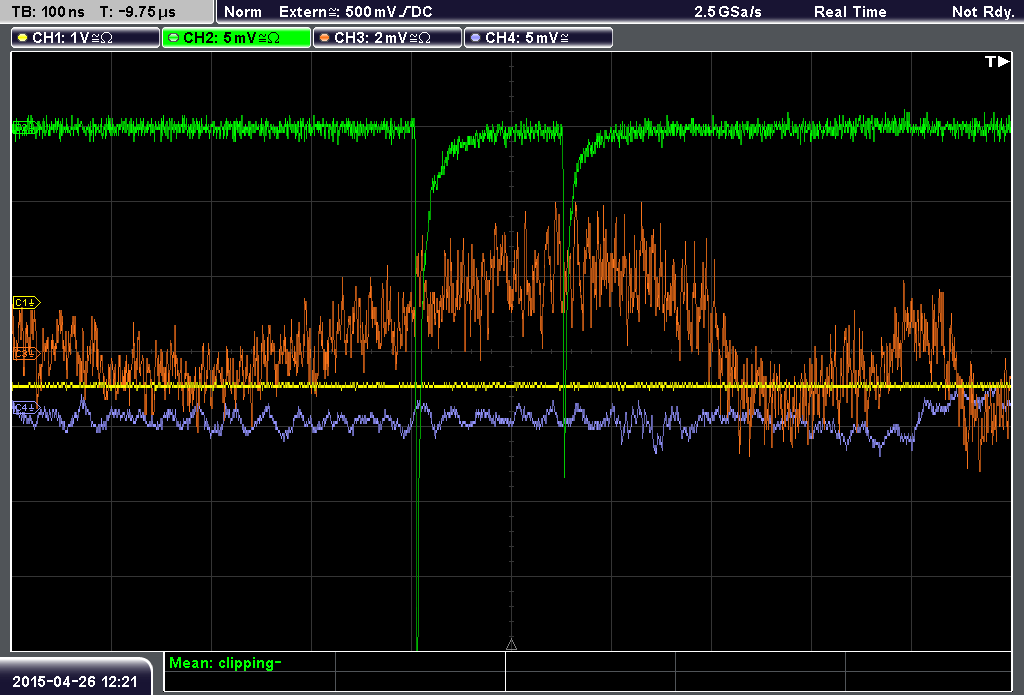Select the CH1: 1V channel tab

point(85,38)
